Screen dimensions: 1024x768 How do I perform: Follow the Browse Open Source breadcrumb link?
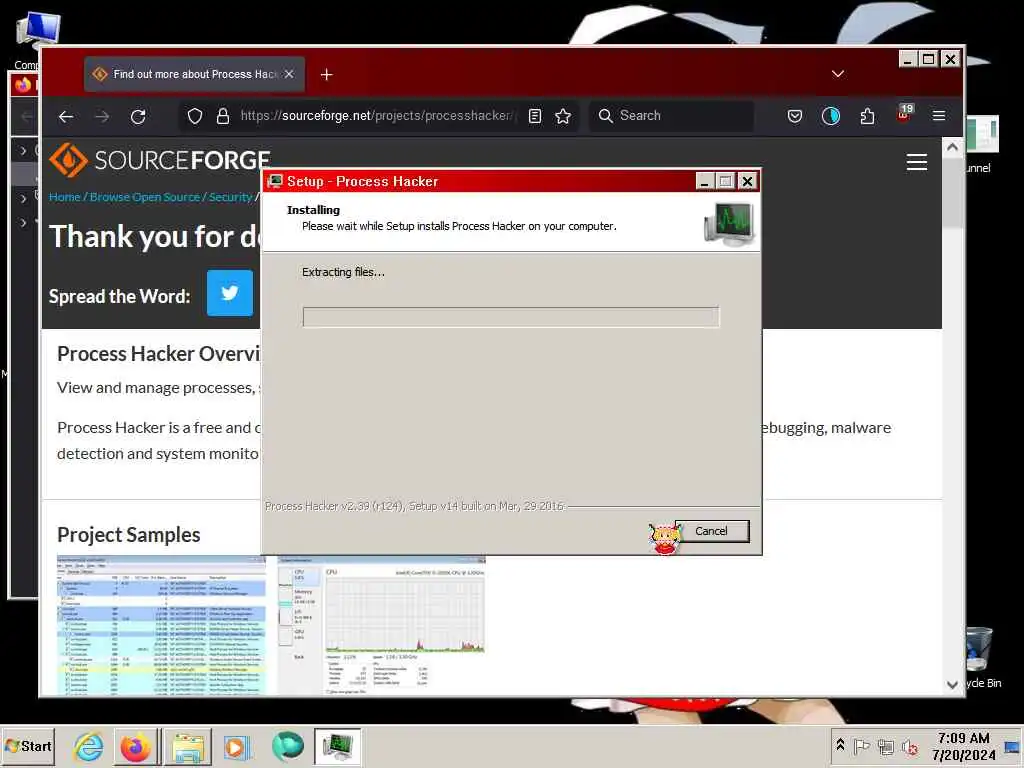[145, 197]
